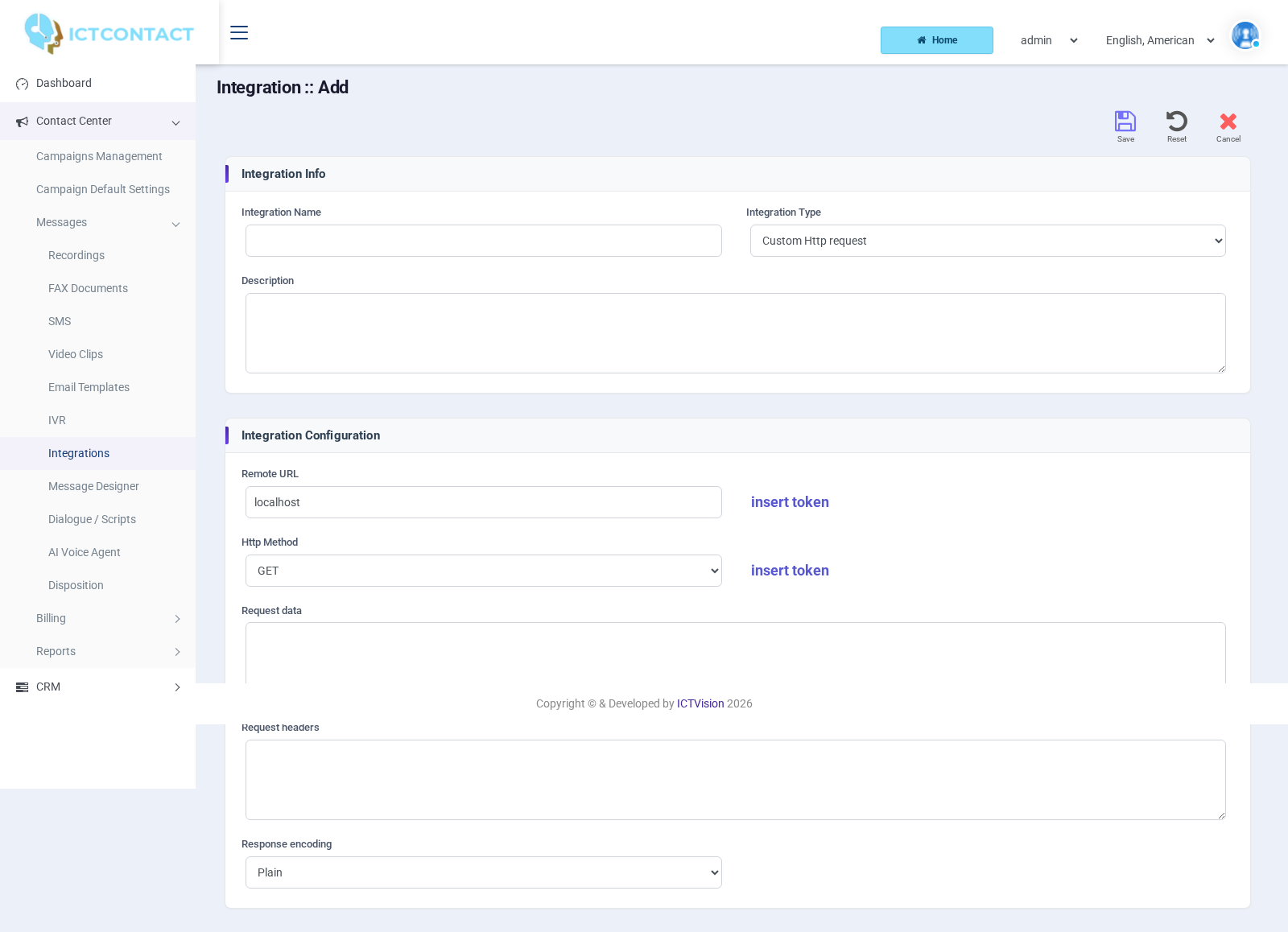The image size is (1288, 932).
Task: Open Campaign Default Settings
Action: click(103, 189)
